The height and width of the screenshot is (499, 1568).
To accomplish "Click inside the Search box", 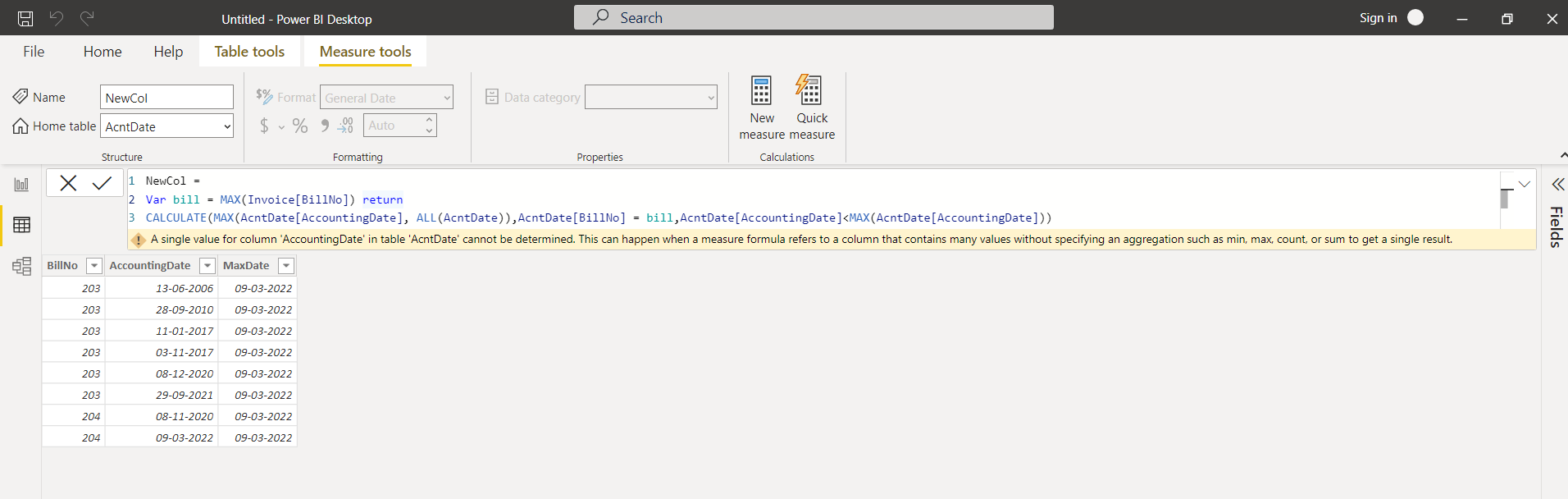I will tap(814, 17).
